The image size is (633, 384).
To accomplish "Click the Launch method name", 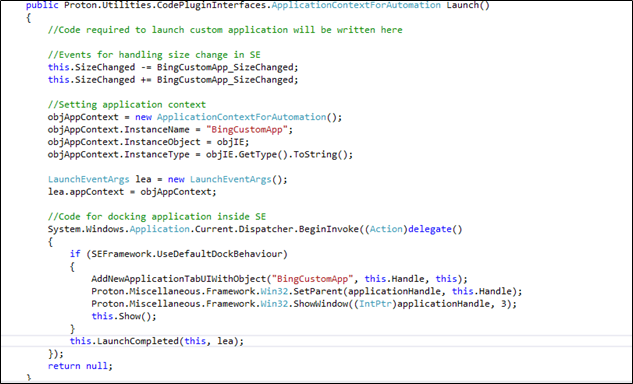I will [x=462, y=5].
